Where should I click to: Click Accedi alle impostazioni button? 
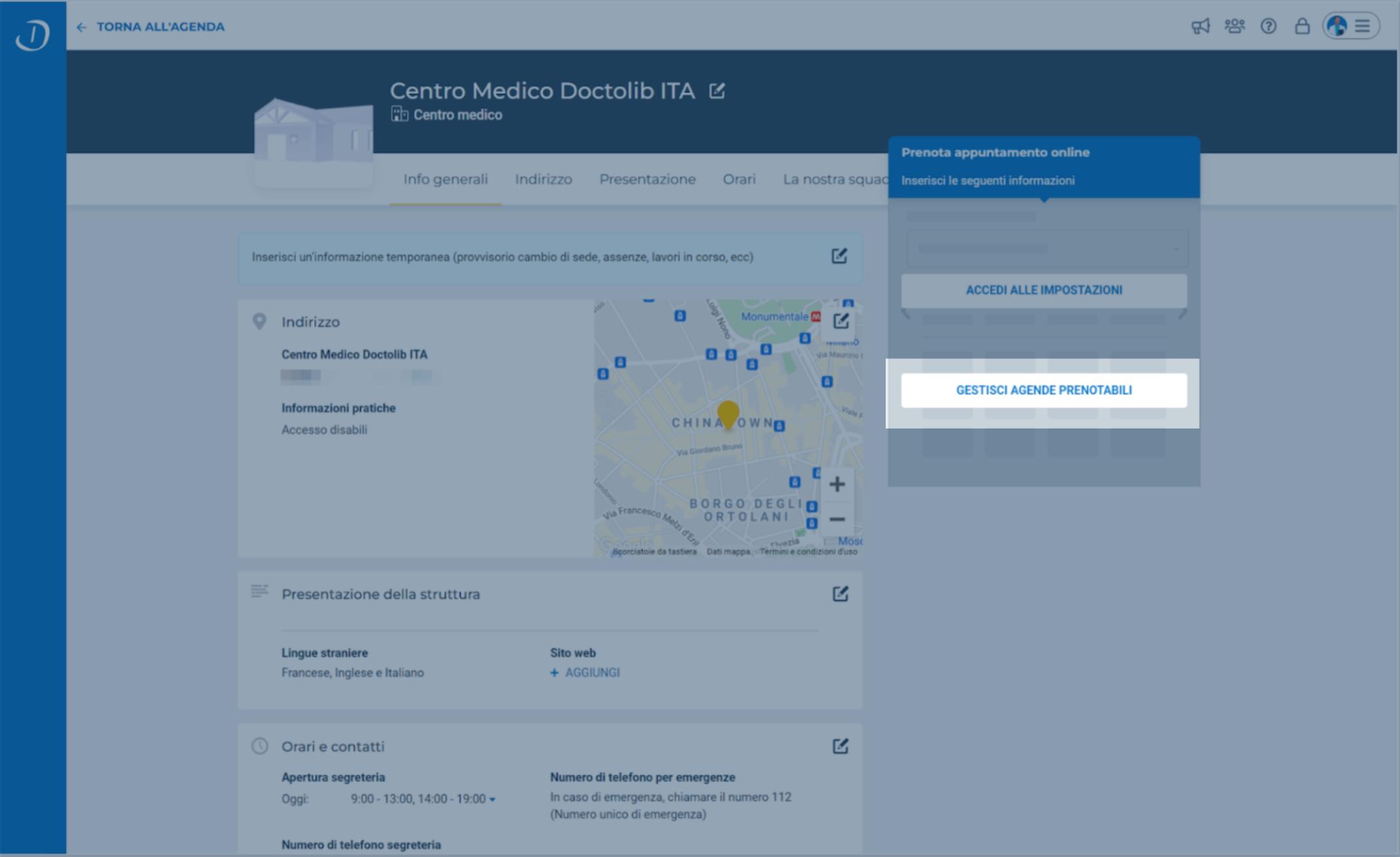(x=1044, y=290)
